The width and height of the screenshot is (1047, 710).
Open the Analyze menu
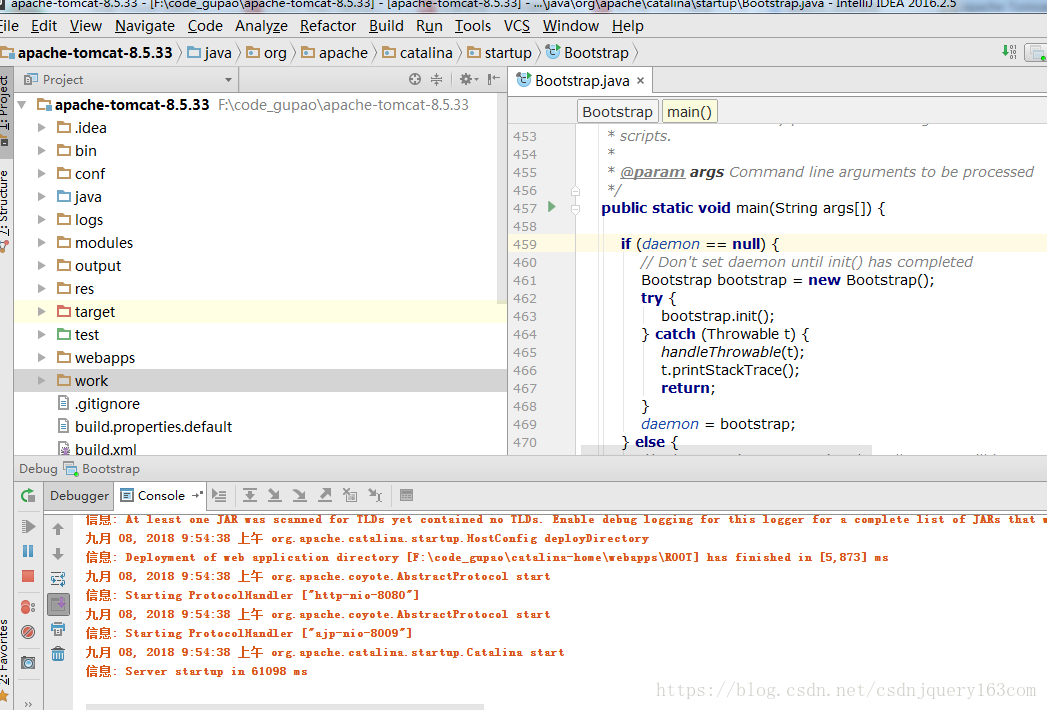point(261,26)
